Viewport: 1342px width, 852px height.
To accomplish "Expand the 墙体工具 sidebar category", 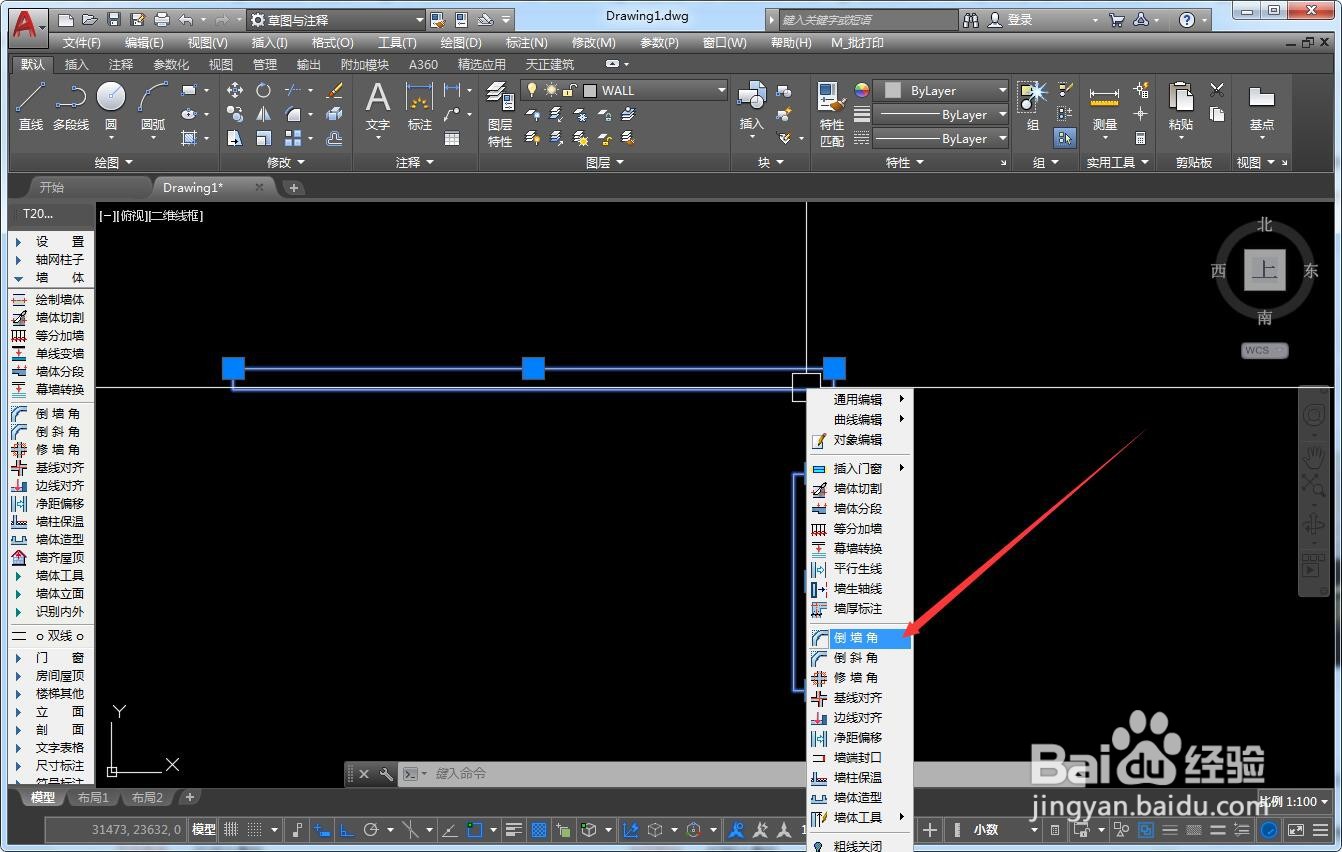I will [48, 576].
